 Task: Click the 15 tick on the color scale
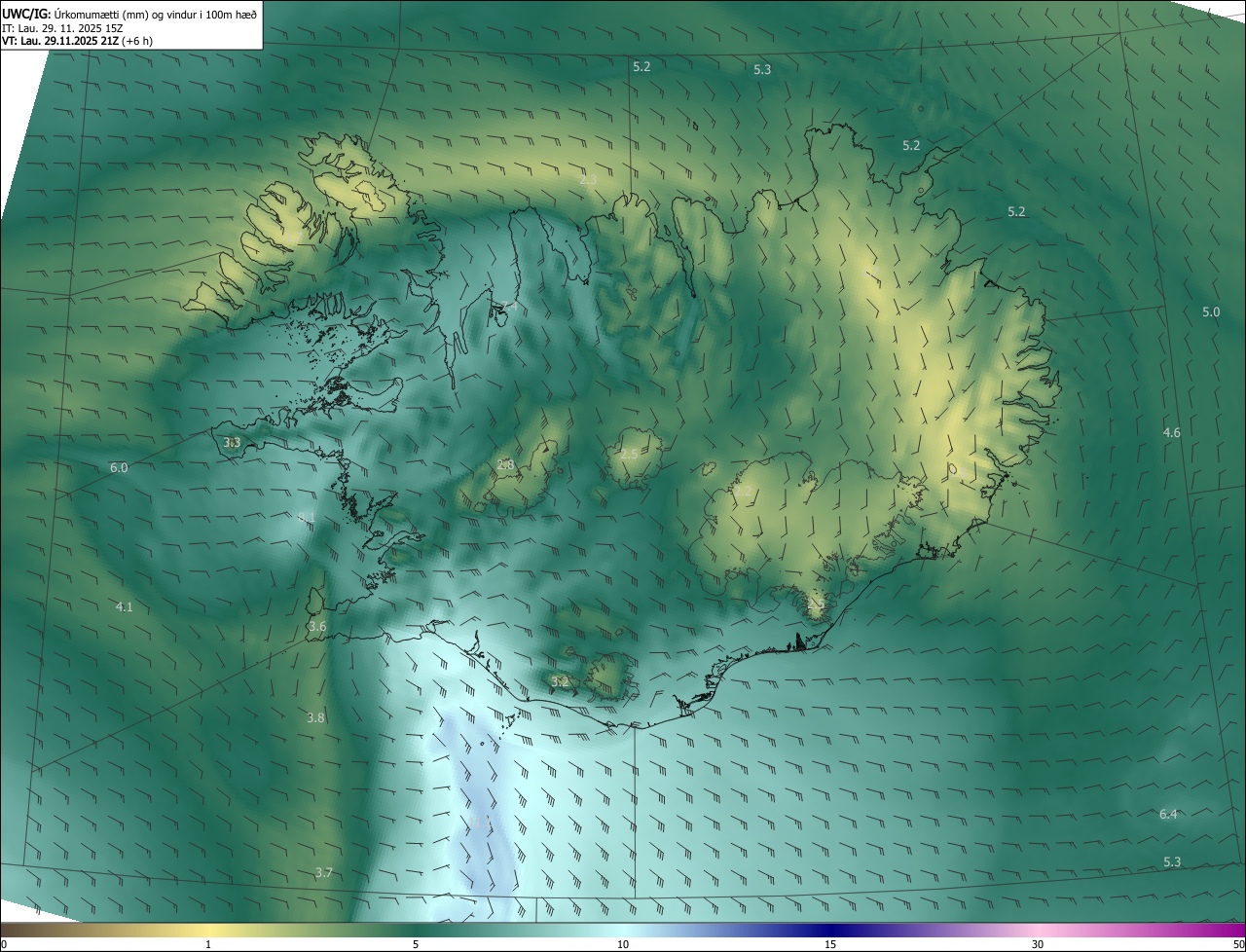pyautogui.click(x=830, y=944)
